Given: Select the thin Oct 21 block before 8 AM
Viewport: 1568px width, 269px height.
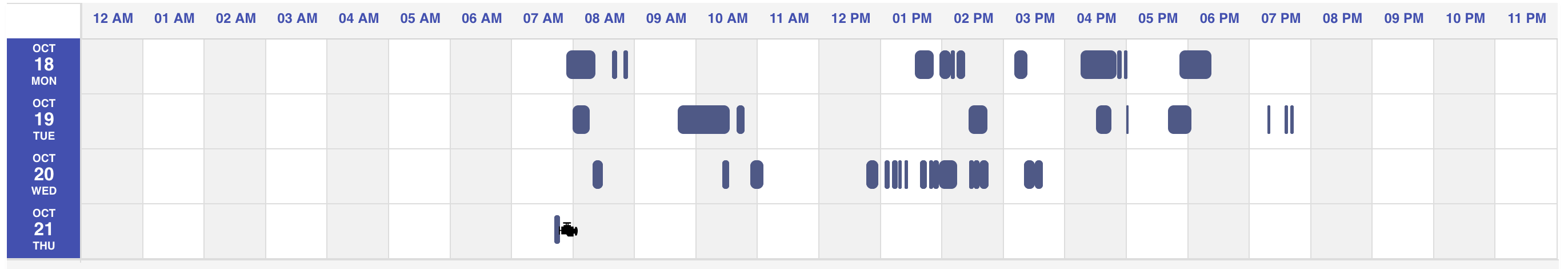Looking at the screenshot, I should point(557,230).
